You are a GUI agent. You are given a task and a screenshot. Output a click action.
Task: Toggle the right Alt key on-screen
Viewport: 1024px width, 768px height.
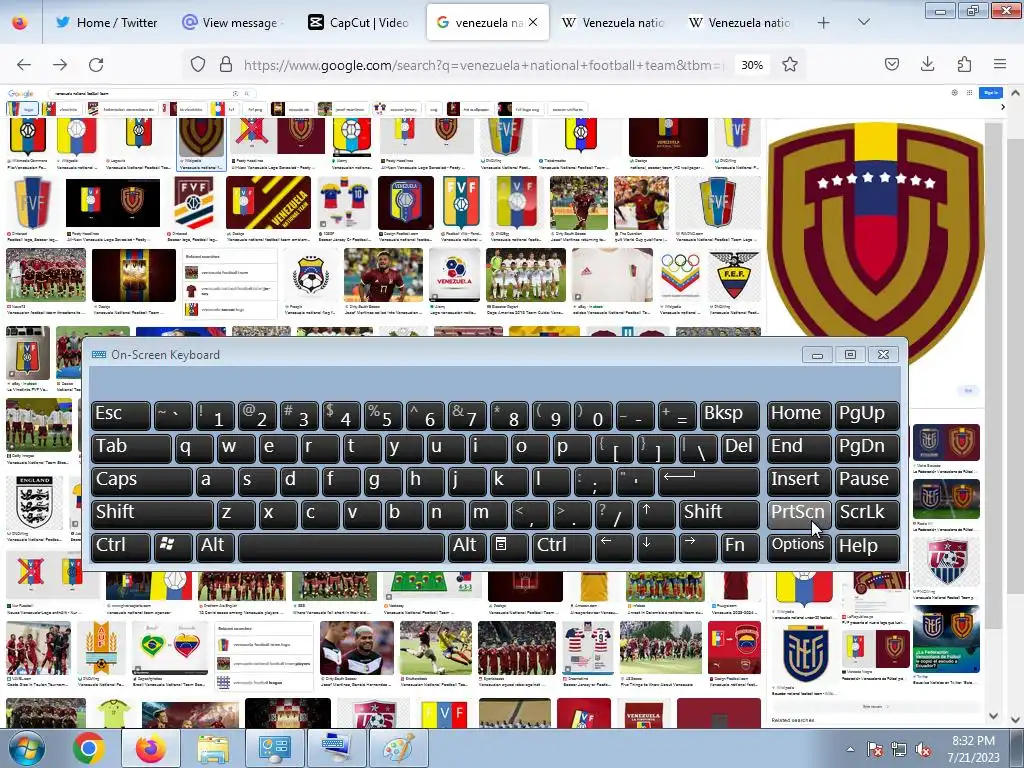(x=467, y=547)
